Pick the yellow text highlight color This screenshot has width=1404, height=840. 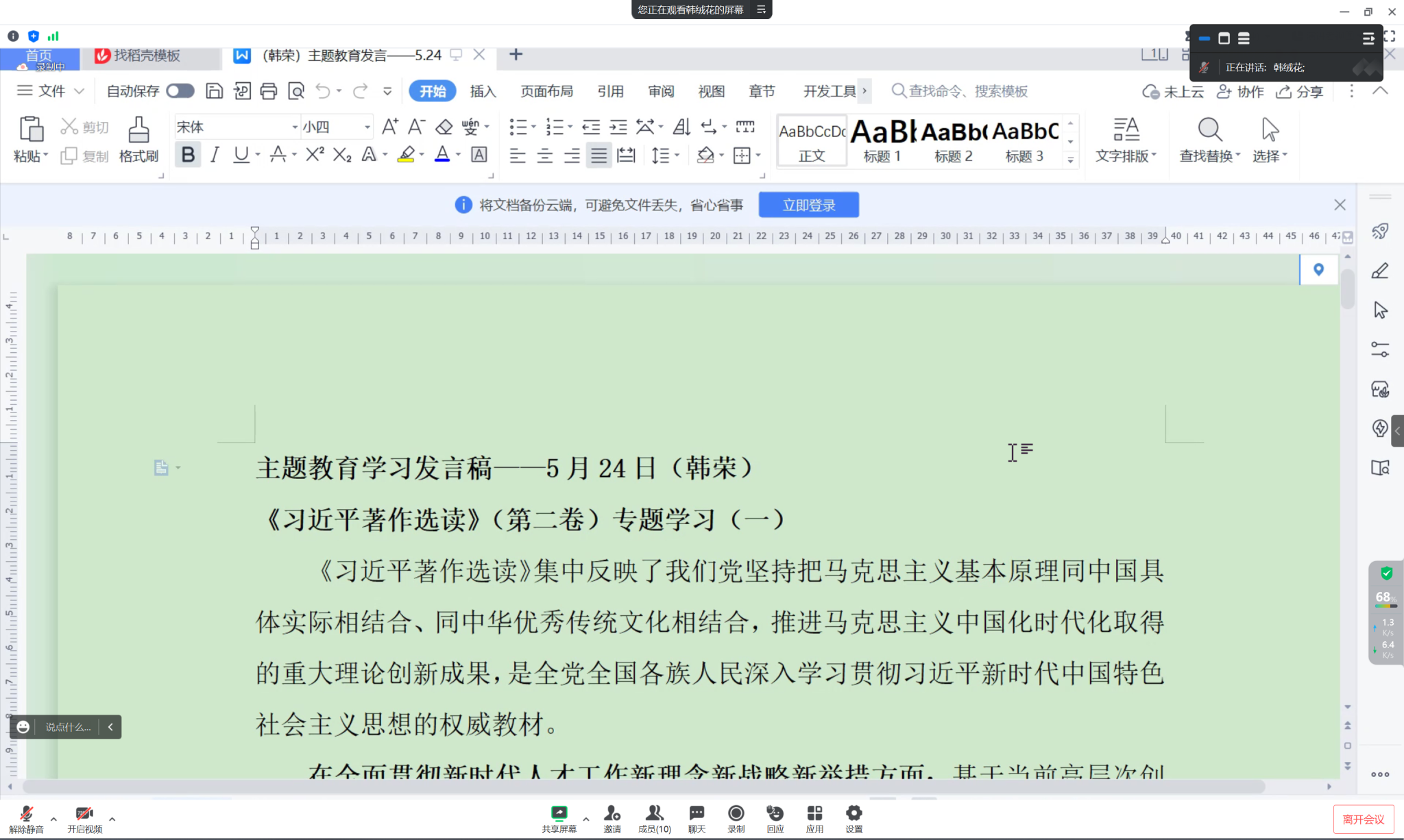406,155
